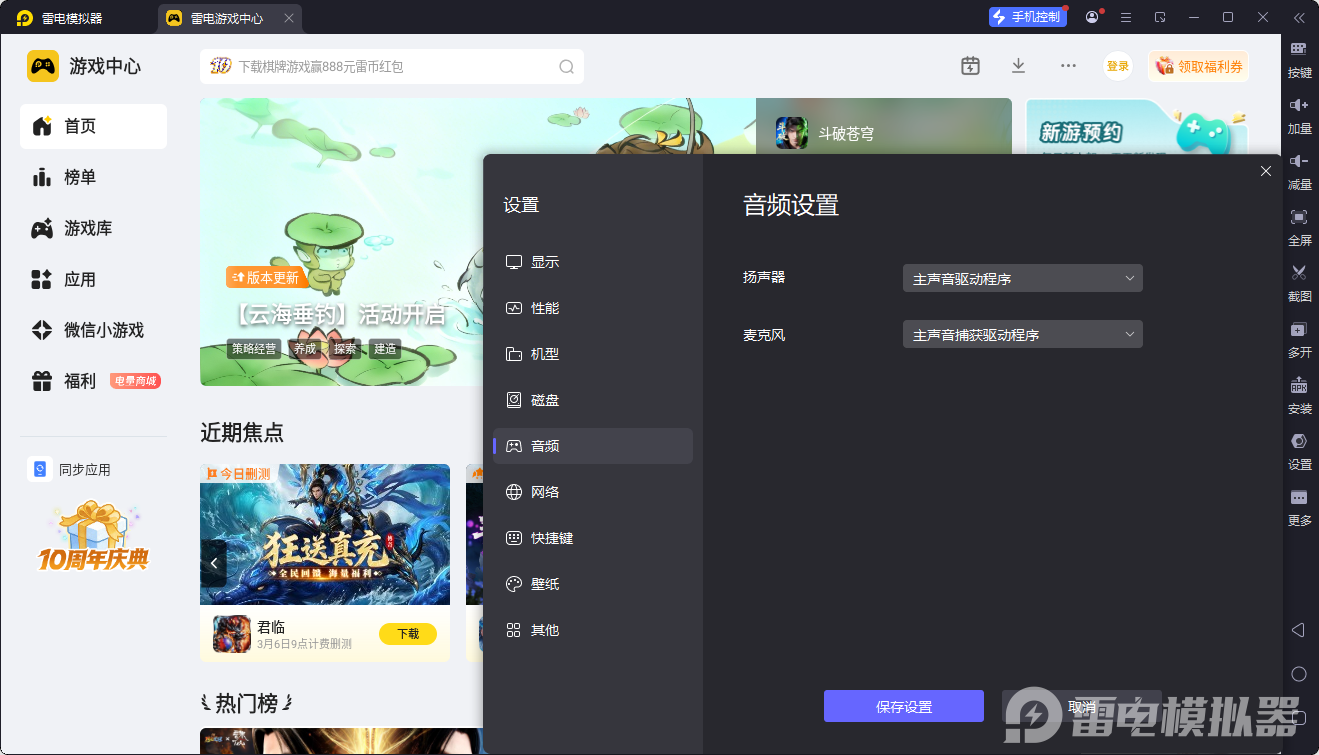The image size is (1319, 755).
Task: Click the 养成 tag on banner
Action: (304, 349)
